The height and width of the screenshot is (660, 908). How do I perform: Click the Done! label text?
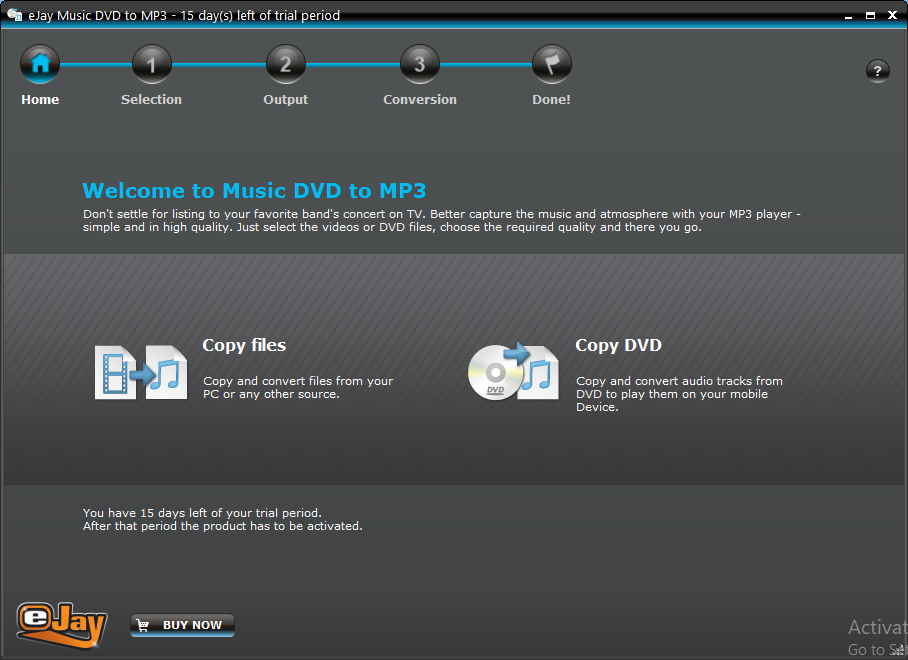[551, 99]
